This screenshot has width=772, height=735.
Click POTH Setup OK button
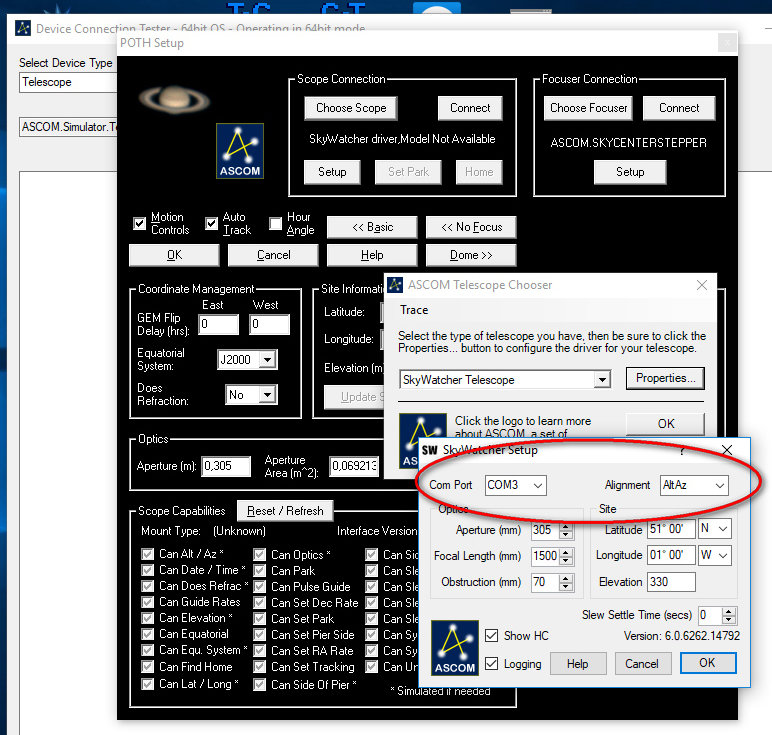(x=174, y=255)
